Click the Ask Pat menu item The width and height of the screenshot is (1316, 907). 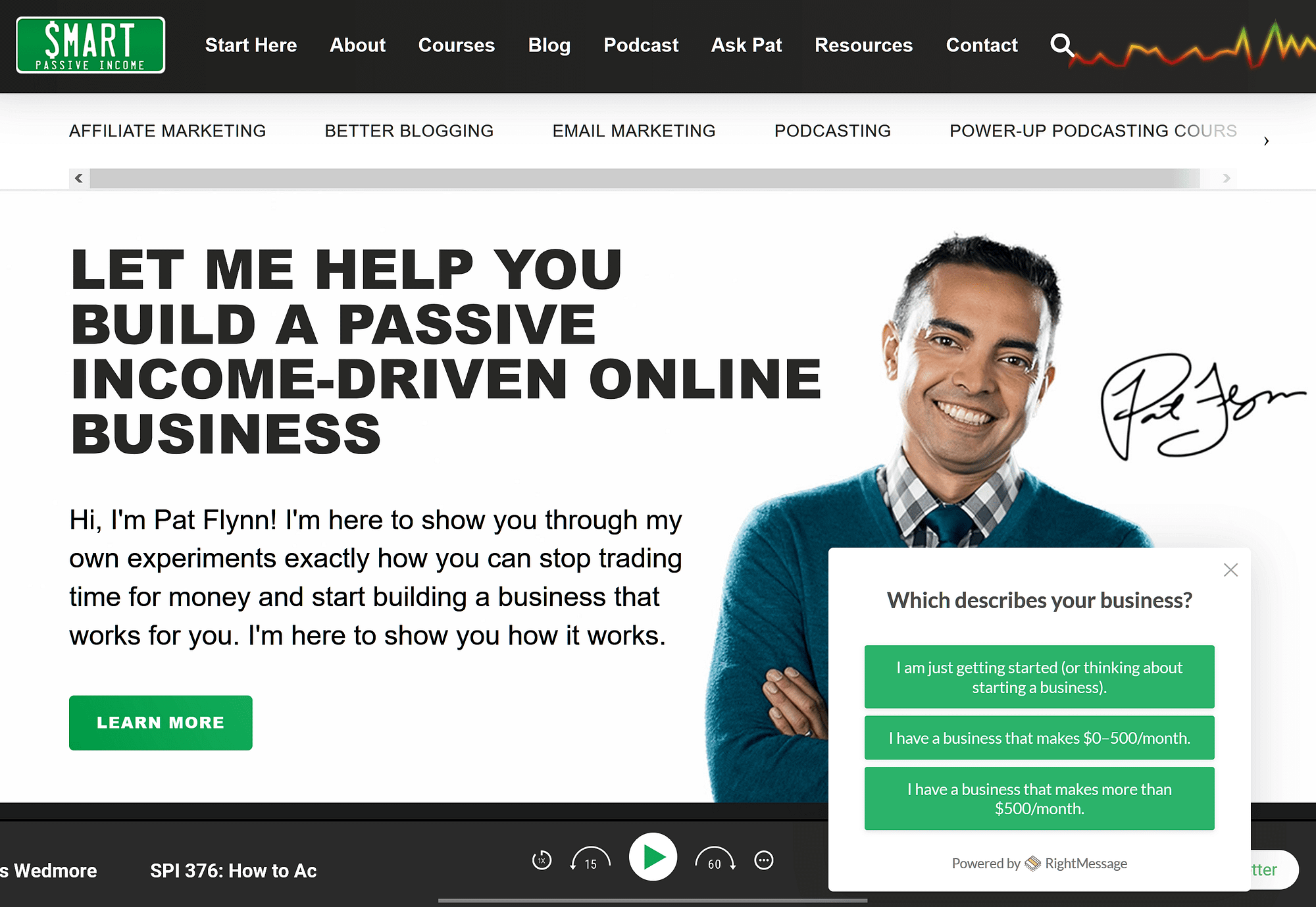click(746, 46)
